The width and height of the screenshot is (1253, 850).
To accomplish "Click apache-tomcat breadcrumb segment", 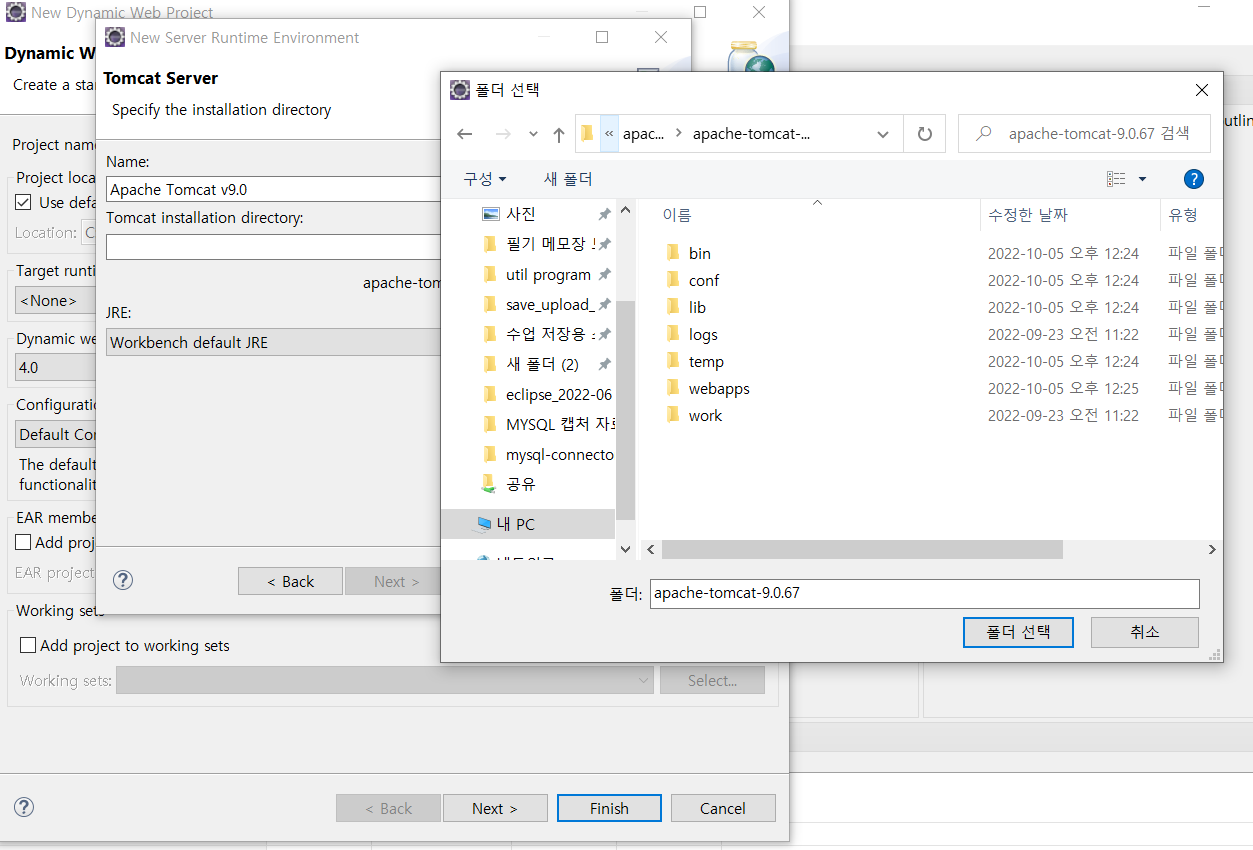I will [x=751, y=134].
